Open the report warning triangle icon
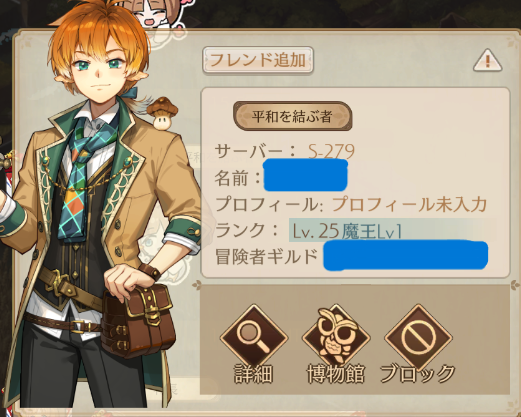This screenshot has width=521, height=417. pos(487,60)
